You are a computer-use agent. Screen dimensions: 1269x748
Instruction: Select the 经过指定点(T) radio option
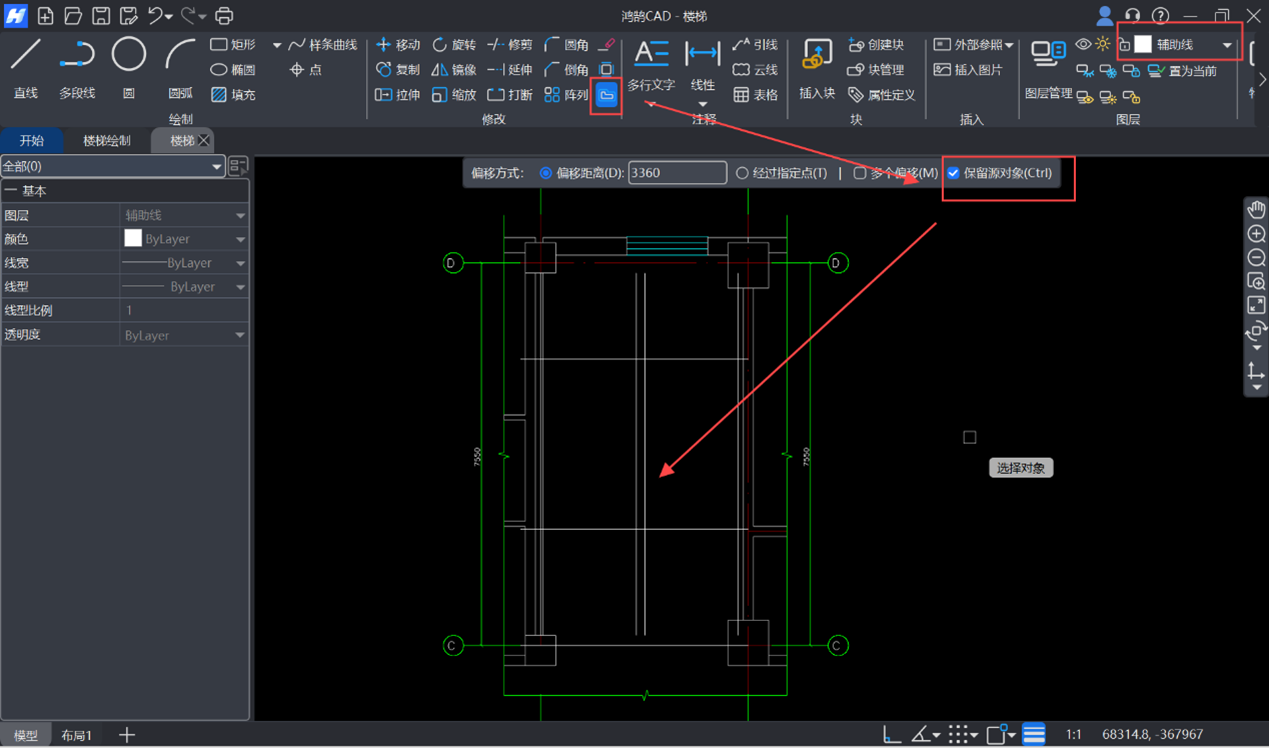742,173
